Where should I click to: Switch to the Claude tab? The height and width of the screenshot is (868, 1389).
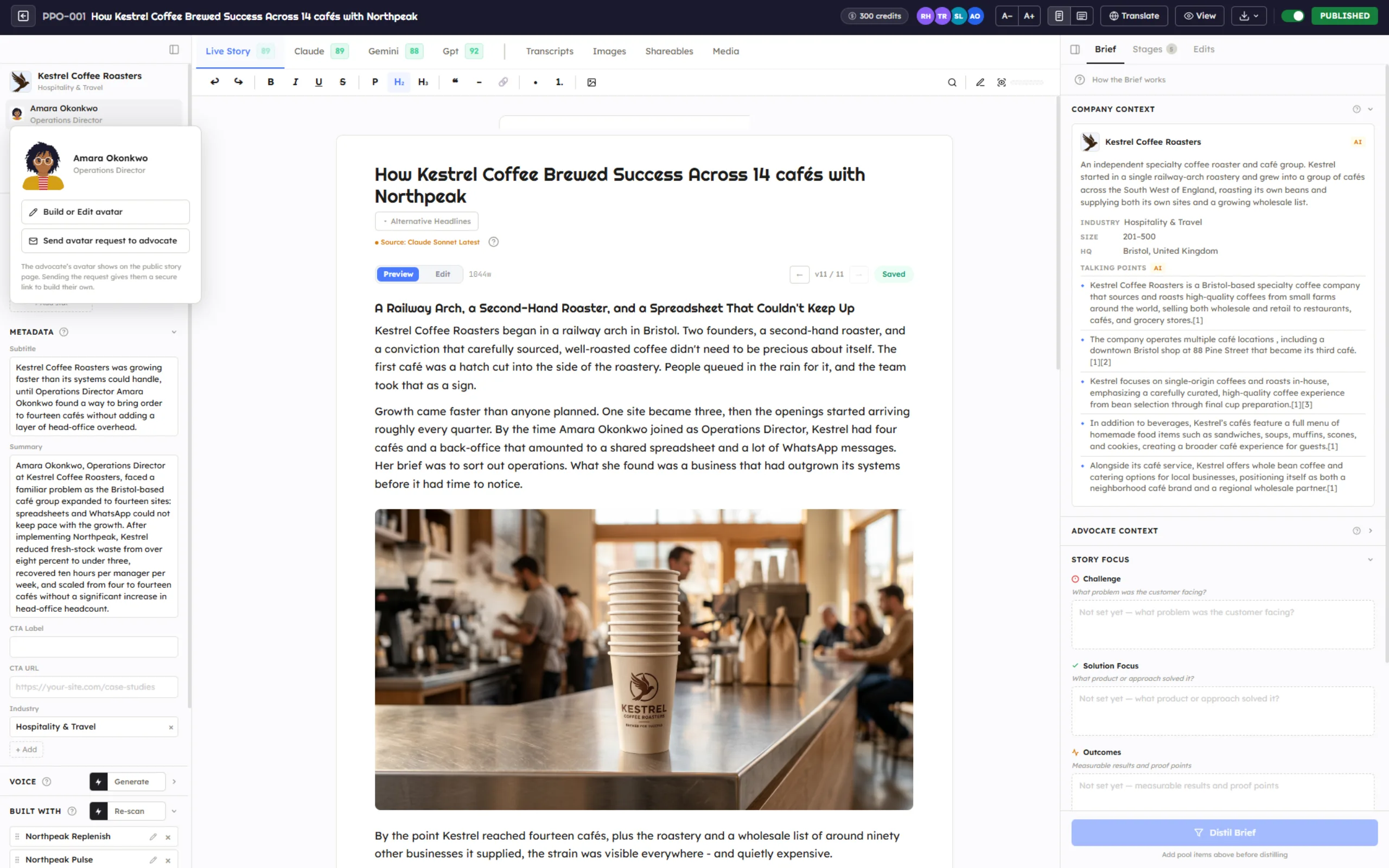click(320, 51)
